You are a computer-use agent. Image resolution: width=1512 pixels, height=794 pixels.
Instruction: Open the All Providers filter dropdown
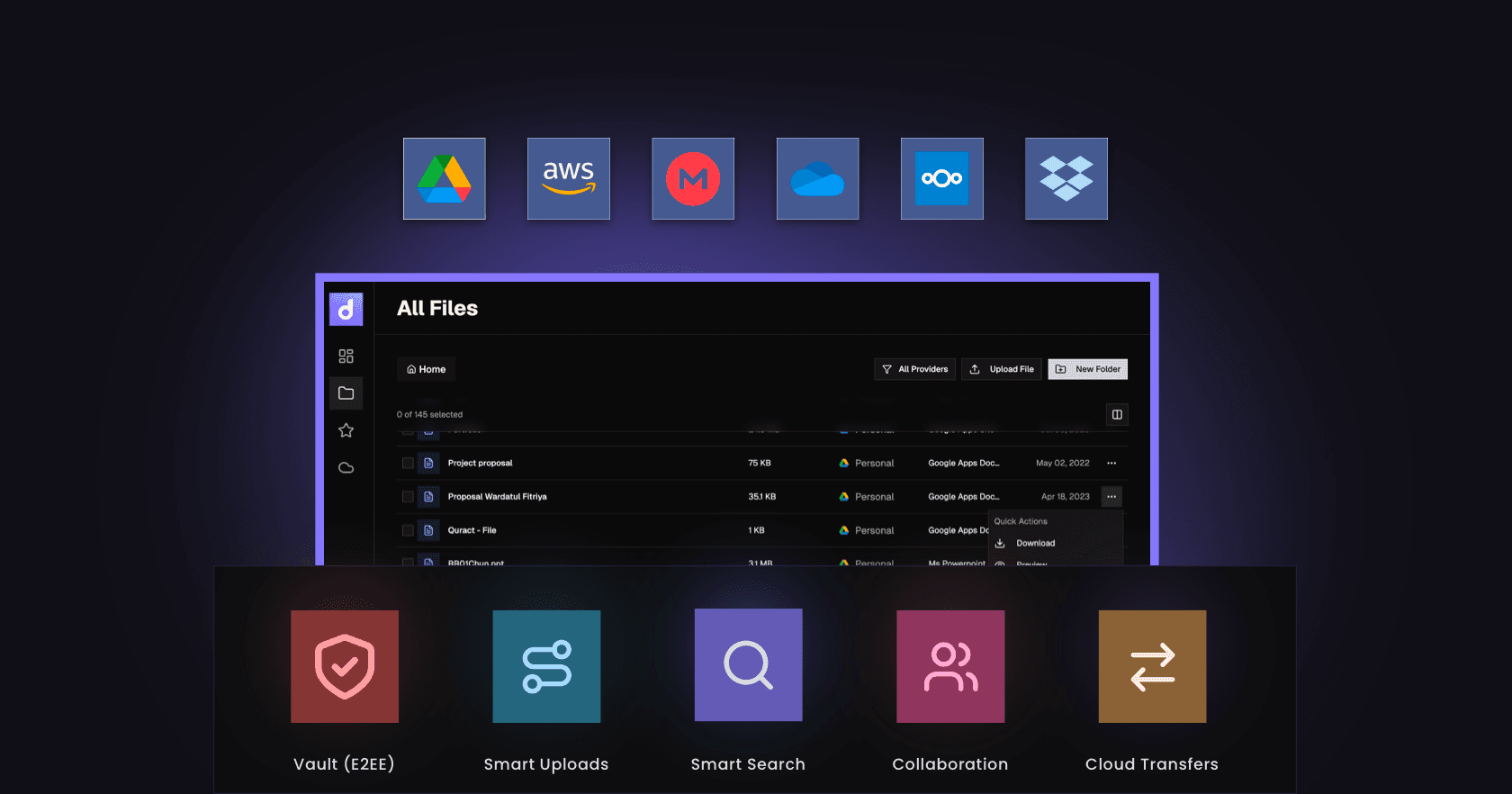pos(914,369)
